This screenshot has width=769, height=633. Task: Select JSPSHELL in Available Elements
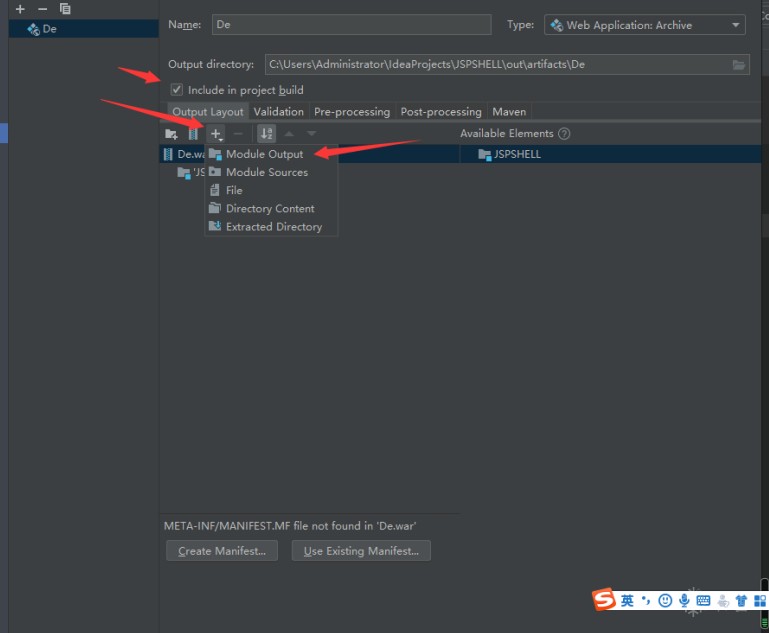[510, 154]
